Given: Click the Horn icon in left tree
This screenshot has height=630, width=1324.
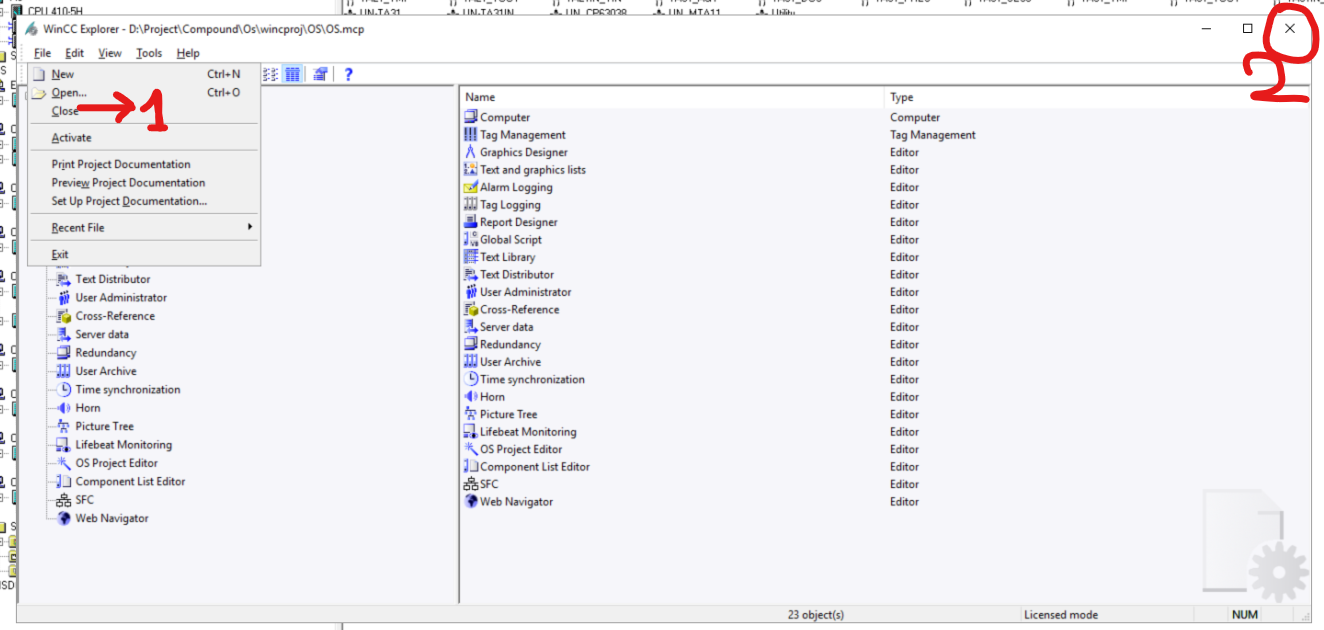Looking at the screenshot, I should [64, 408].
